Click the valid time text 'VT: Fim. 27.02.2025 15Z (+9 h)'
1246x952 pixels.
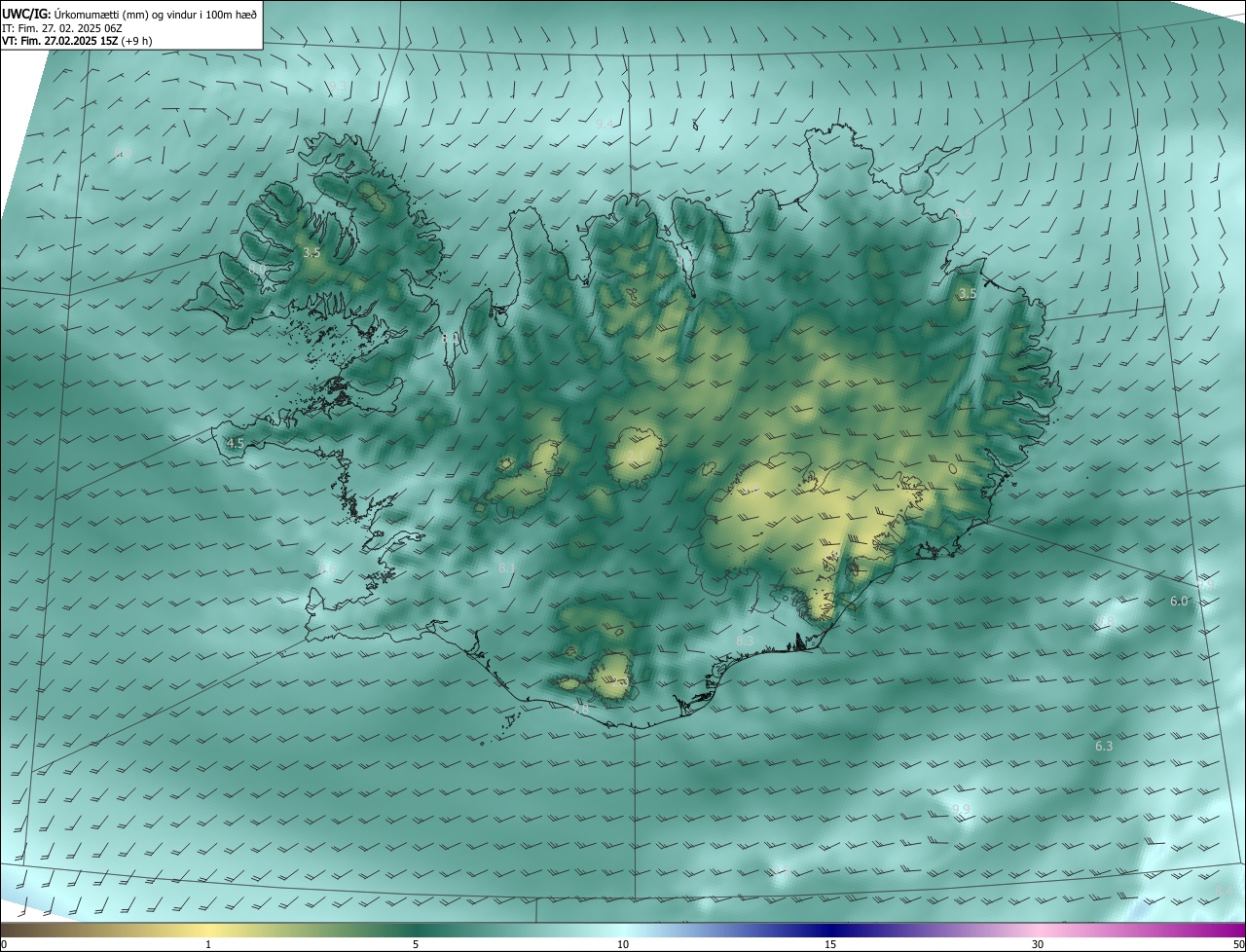point(78,41)
